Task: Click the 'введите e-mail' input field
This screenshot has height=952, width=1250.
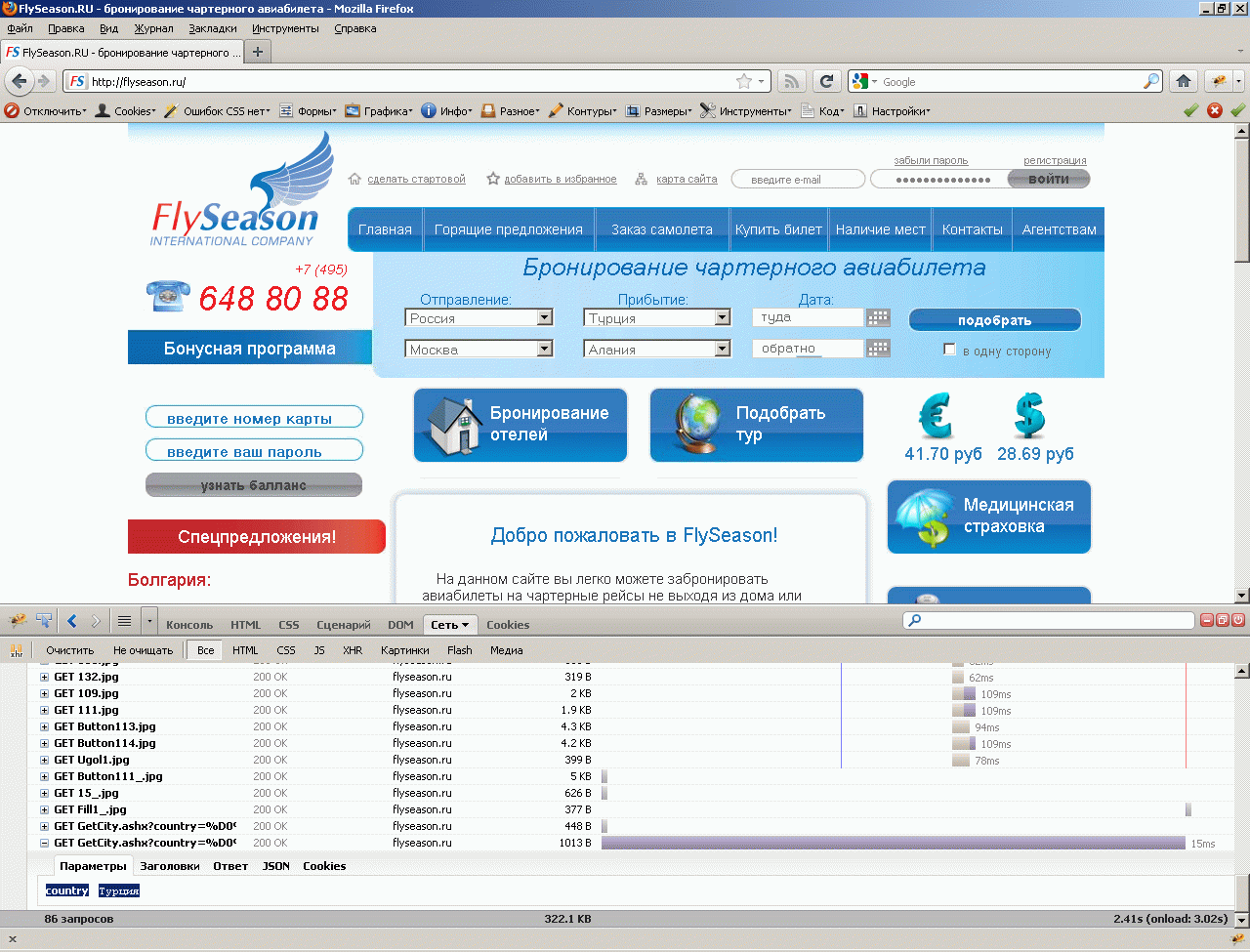Action: click(x=796, y=180)
